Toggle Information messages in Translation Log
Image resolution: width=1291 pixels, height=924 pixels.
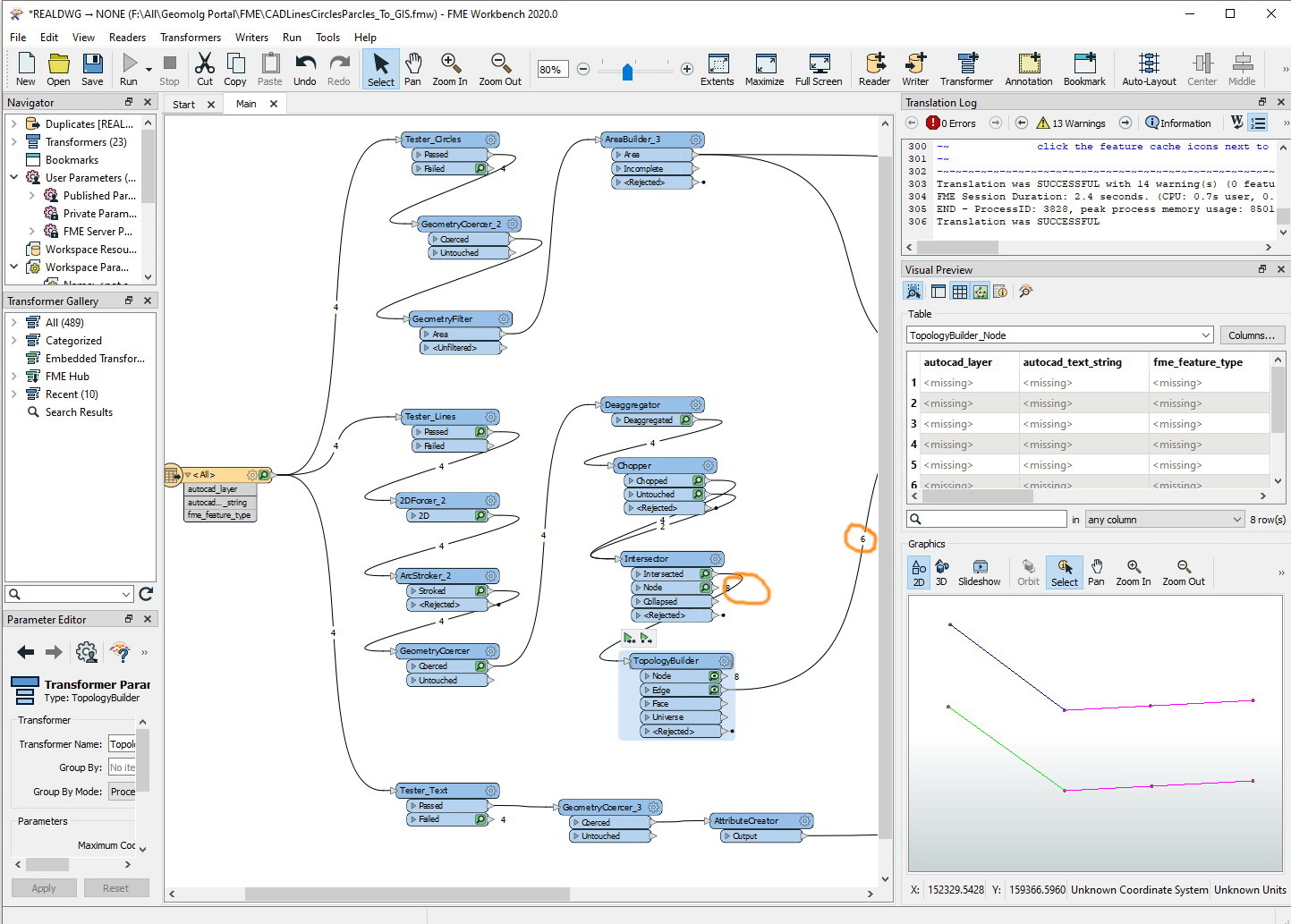(1177, 123)
